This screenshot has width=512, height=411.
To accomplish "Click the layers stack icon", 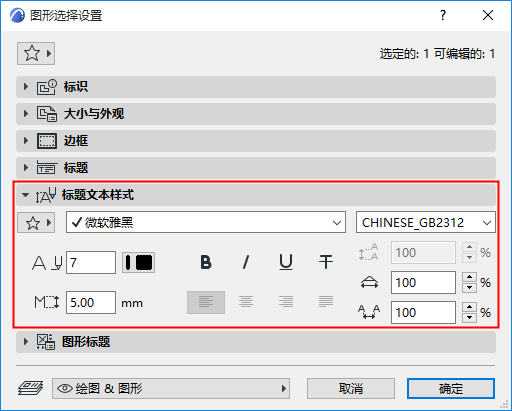I will (30, 388).
